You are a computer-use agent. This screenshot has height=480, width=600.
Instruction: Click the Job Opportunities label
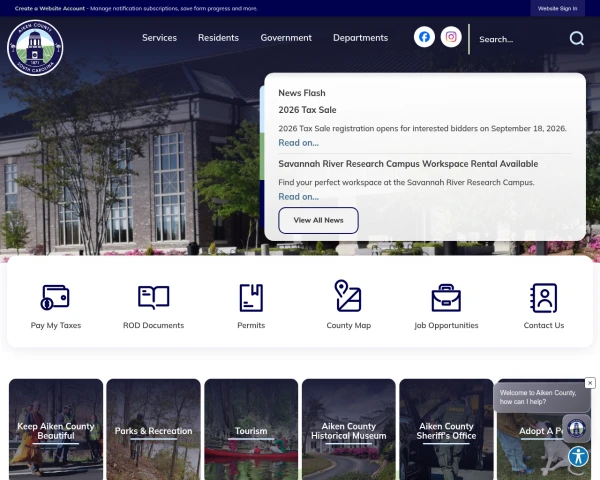click(446, 325)
